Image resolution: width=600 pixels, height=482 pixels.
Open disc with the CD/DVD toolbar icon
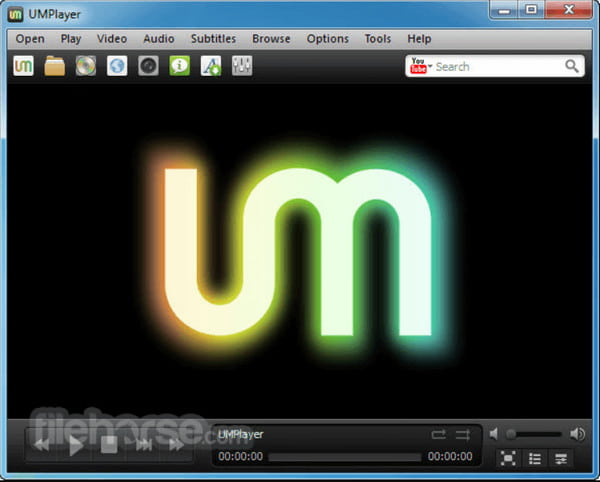[86, 66]
